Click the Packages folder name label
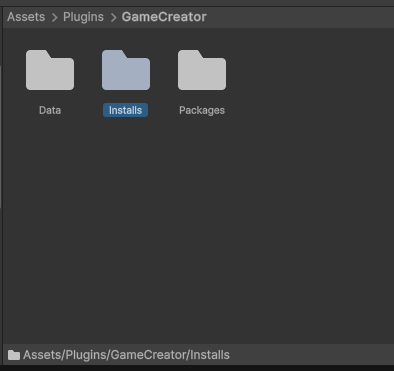The width and height of the screenshot is (394, 371). [202, 110]
